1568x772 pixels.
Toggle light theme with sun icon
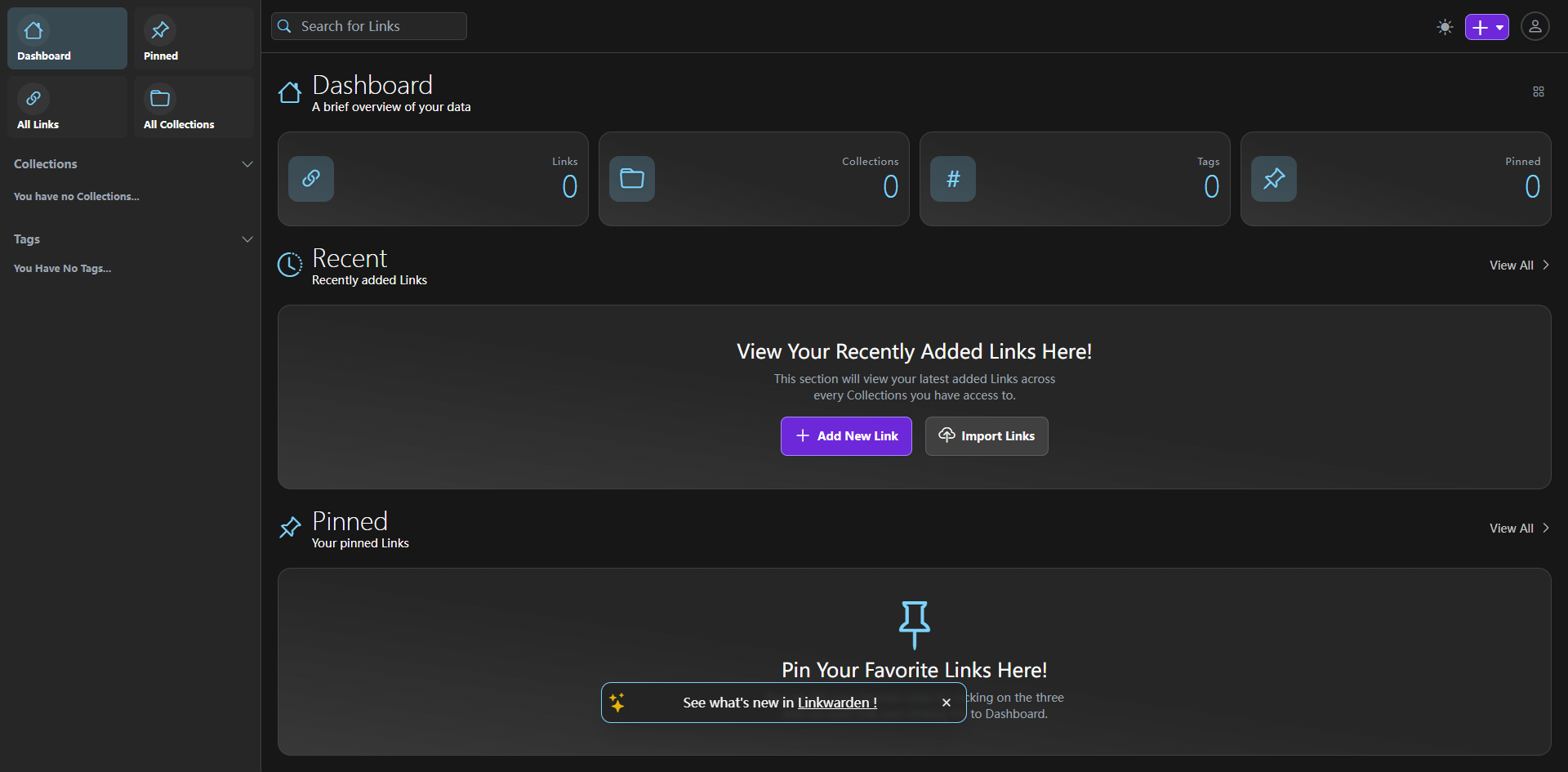[1445, 27]
